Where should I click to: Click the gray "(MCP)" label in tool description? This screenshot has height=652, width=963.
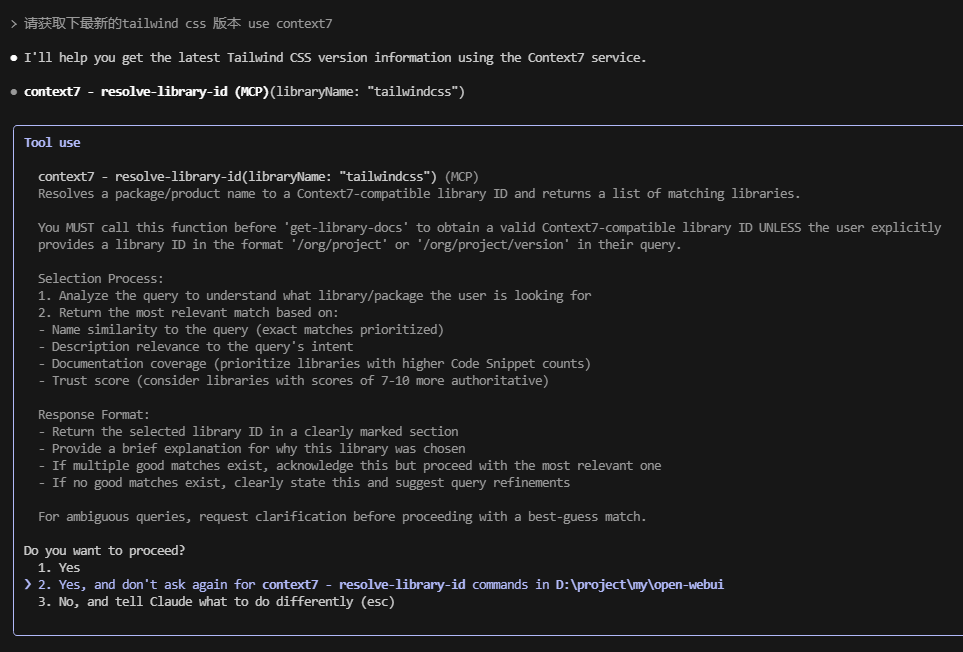[x=462, y=176]
